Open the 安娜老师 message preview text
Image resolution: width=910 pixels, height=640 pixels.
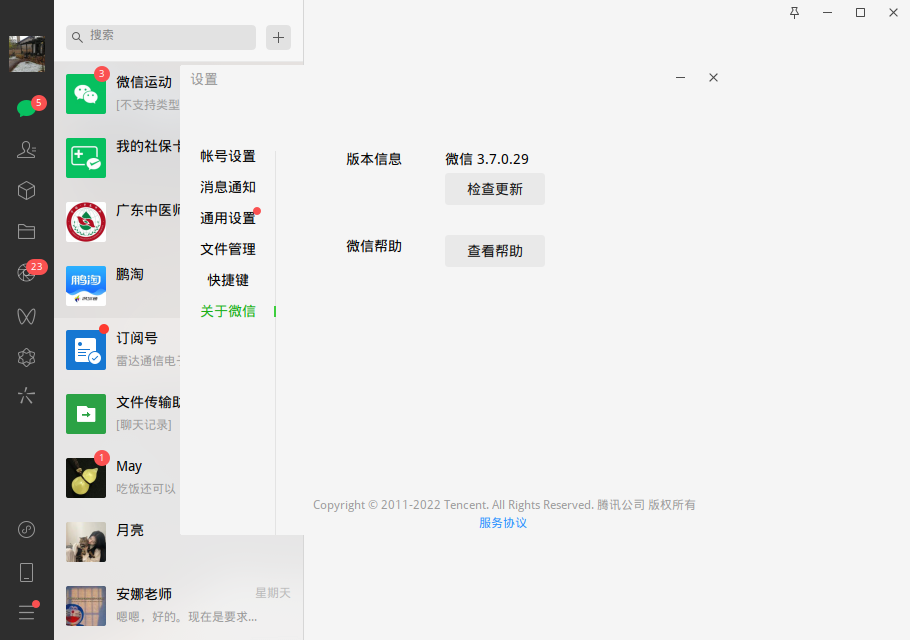pyautogui.click(x=187, y=617)
